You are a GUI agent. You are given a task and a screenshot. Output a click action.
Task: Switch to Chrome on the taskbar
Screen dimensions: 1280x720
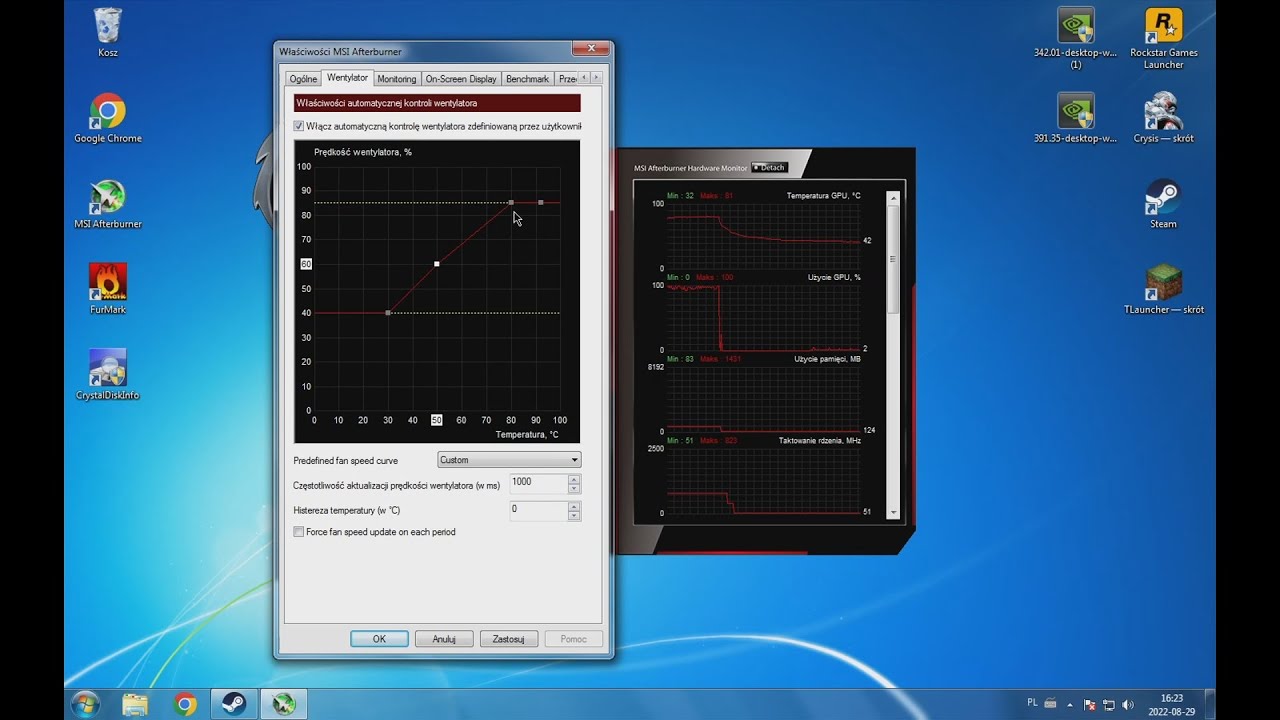pyautogui.click(x=185, y=704)
